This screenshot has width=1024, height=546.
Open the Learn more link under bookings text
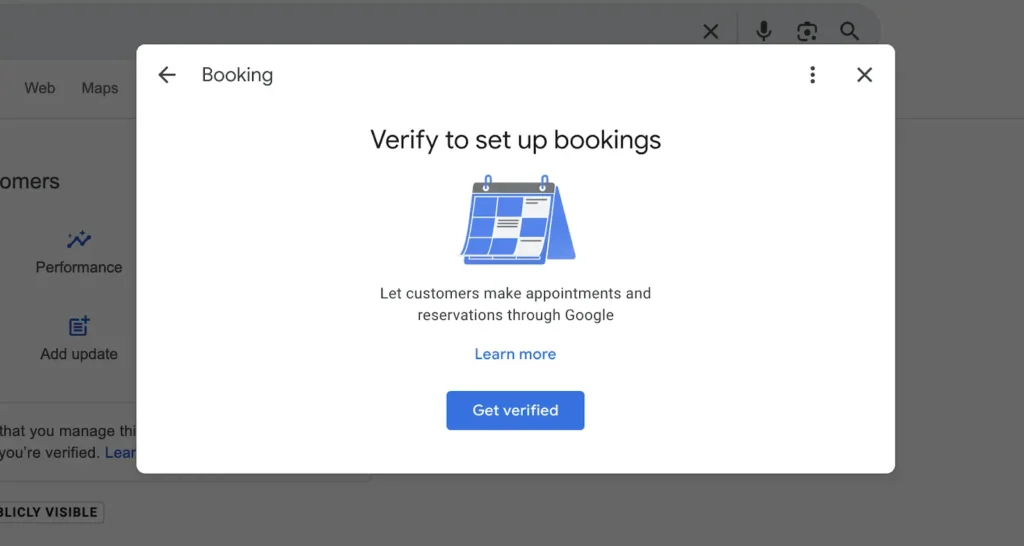515,354
